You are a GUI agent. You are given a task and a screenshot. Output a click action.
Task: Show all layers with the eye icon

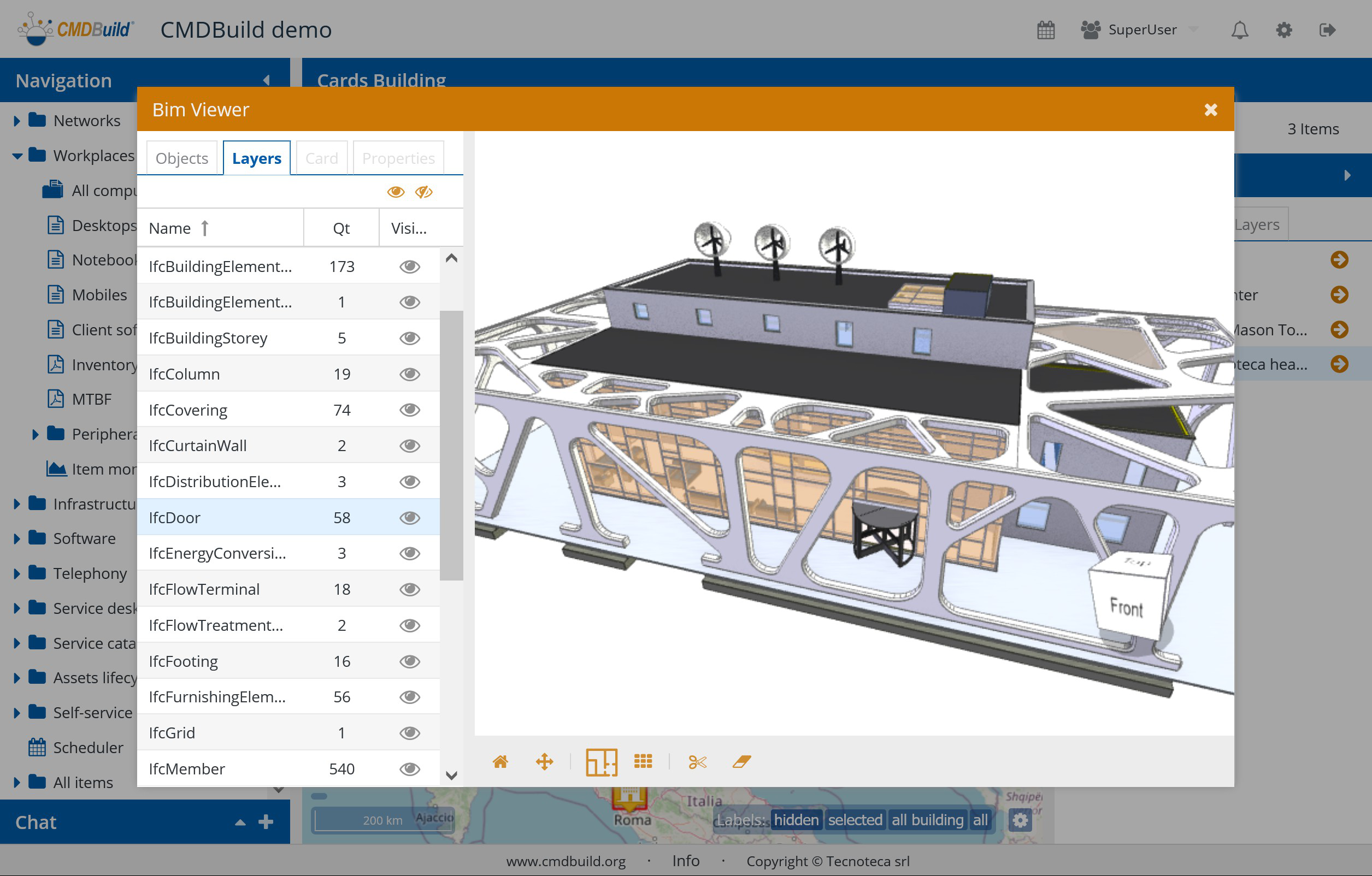tap(396, 192)
